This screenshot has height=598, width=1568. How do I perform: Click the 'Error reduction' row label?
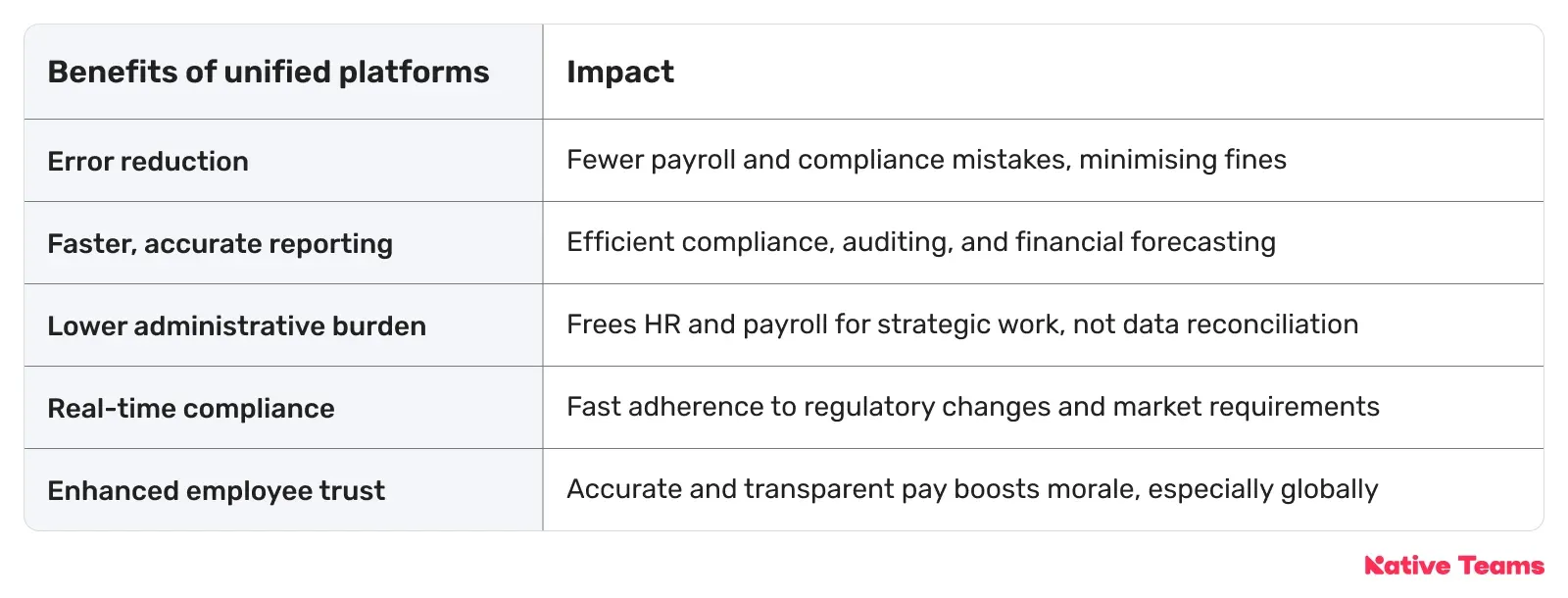click(x=148, y=161)
